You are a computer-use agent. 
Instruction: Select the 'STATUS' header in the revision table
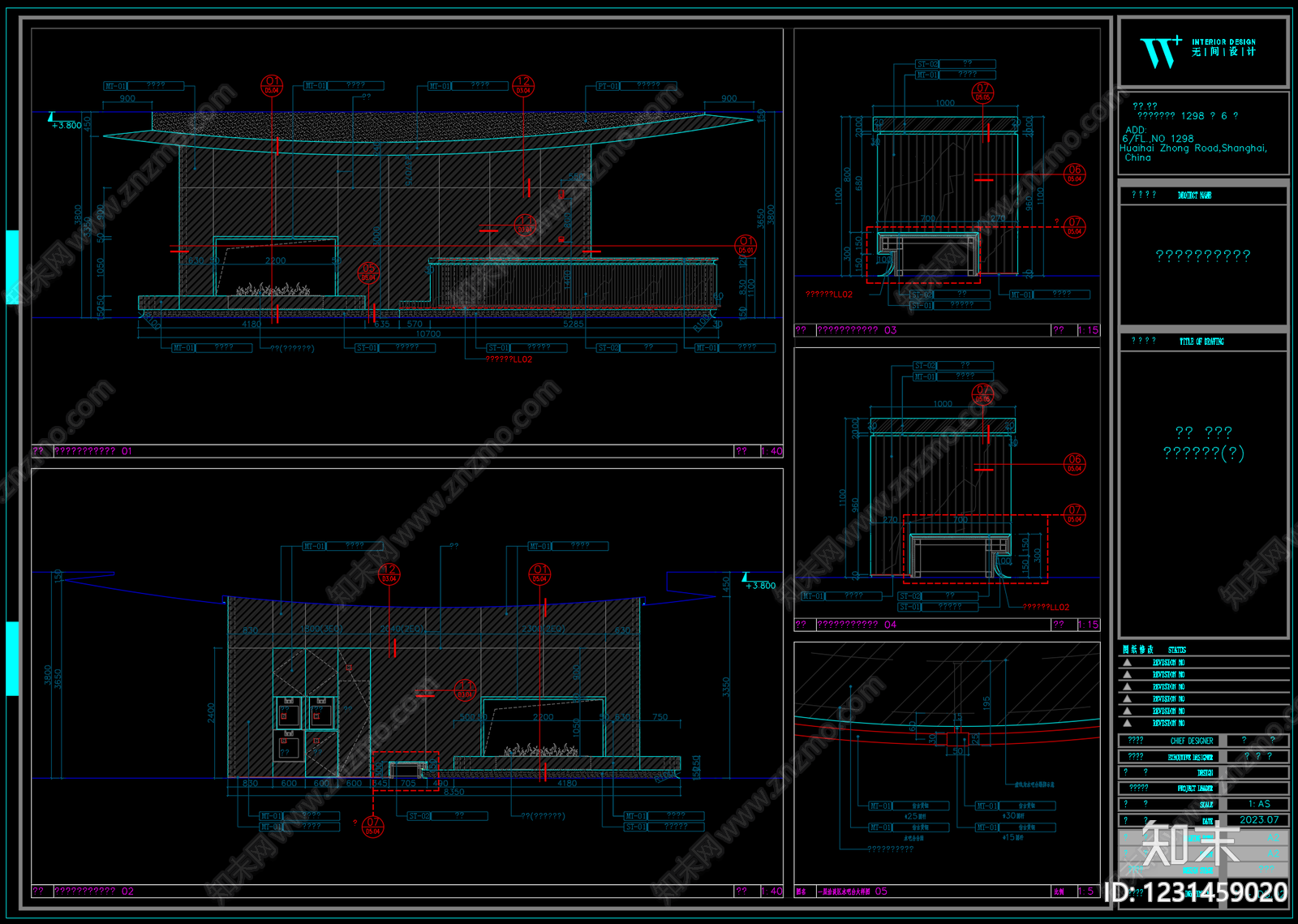coord(1177,650)
